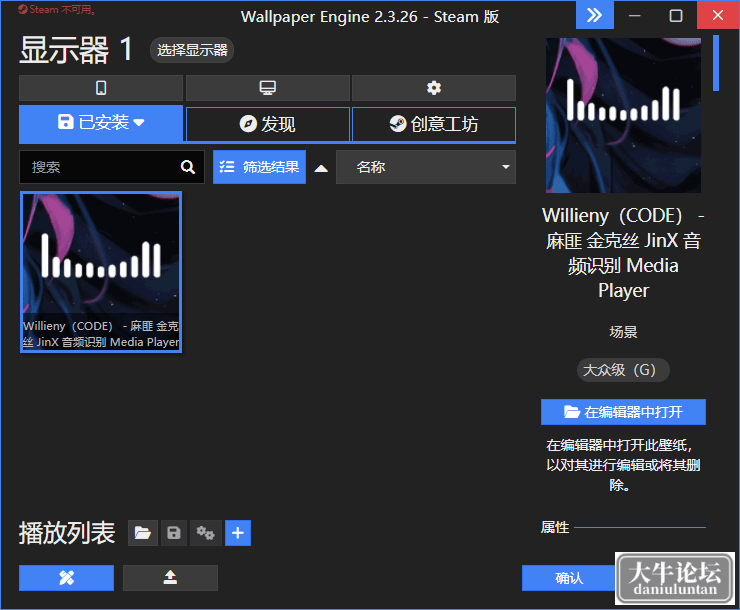Close the Wallpaper Engine window
Image resolution: width=740 pixels, height=610 pixels.
point(718,15)
